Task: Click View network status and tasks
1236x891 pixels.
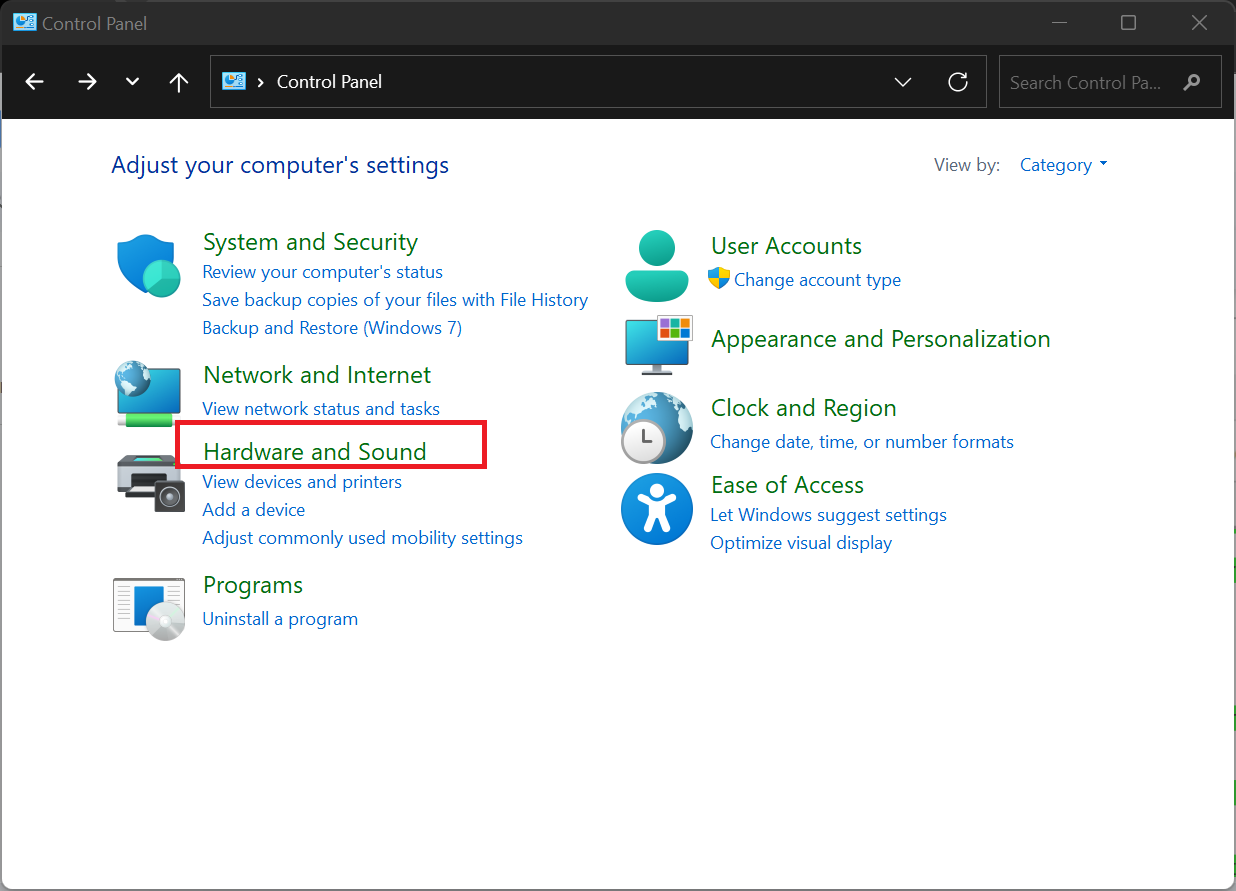Action: pyautogui.click(x=321, y=409)
